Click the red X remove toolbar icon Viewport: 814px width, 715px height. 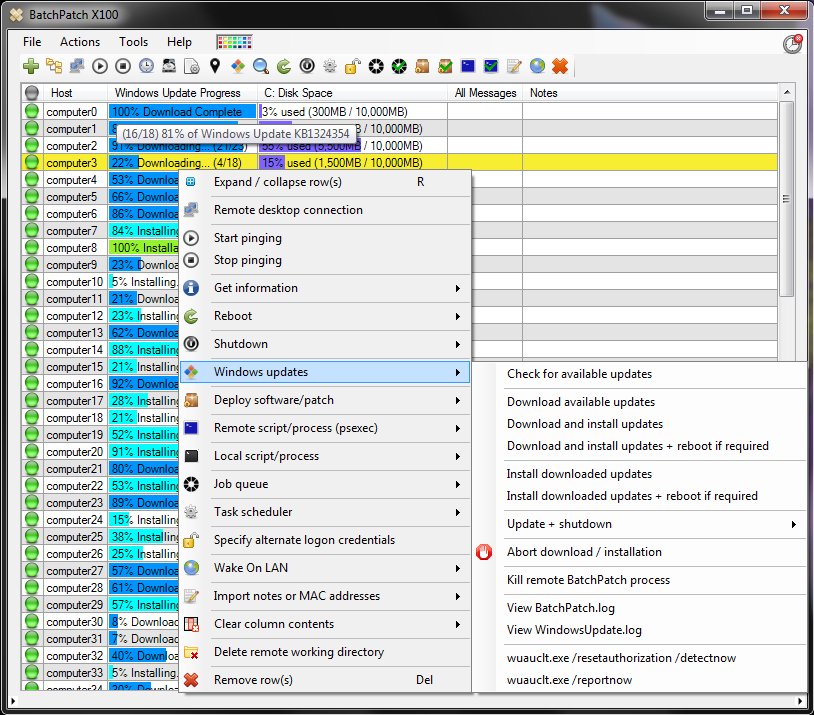(560, 66)
